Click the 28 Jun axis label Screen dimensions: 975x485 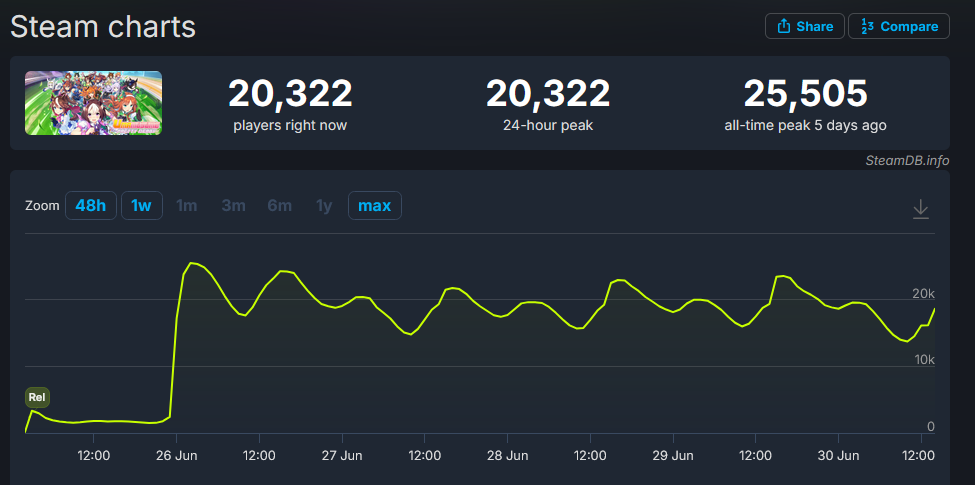click(507, 456)
